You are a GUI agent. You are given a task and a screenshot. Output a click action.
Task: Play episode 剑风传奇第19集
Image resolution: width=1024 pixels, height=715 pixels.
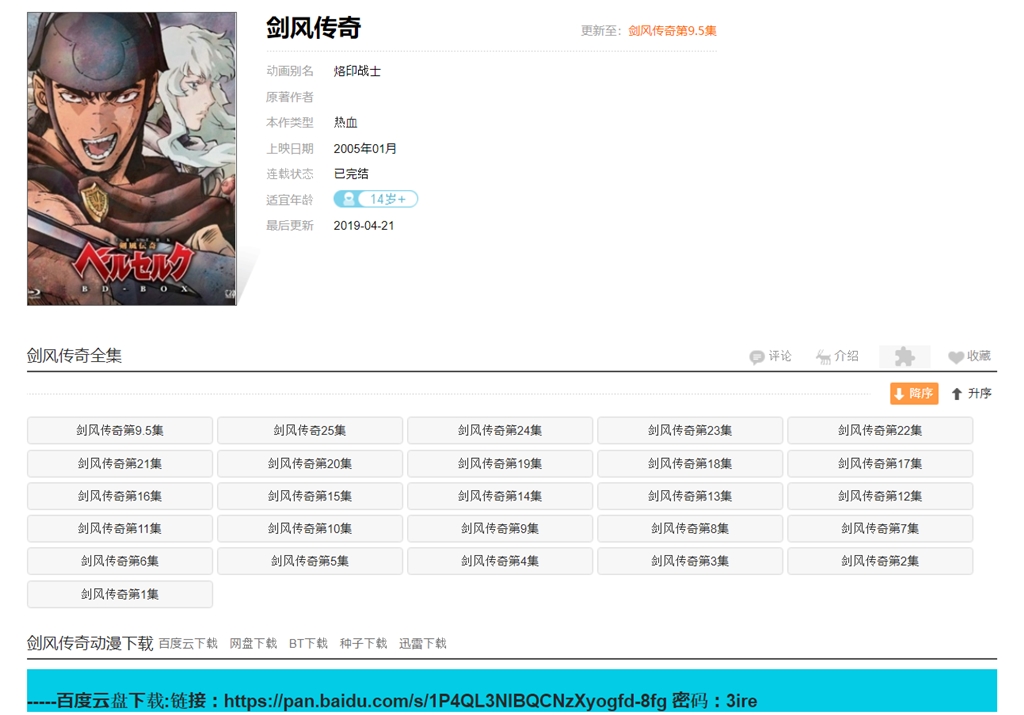pyautogui.click(x=500, y=464)
